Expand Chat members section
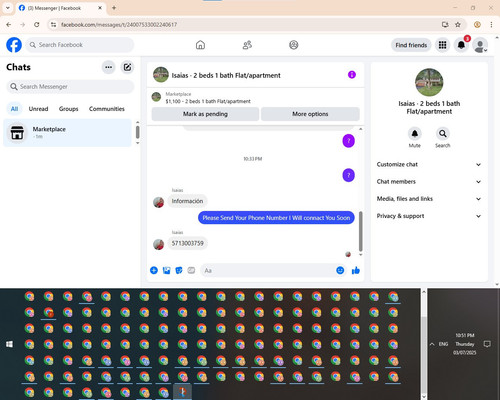This screenshot has width=500, height=400. coord(429,182)
